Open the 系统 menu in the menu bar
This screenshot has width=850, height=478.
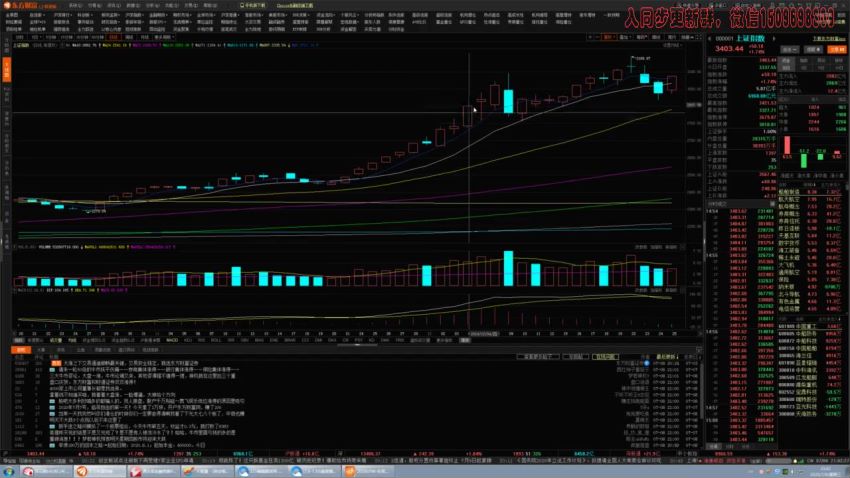point(75,5)
